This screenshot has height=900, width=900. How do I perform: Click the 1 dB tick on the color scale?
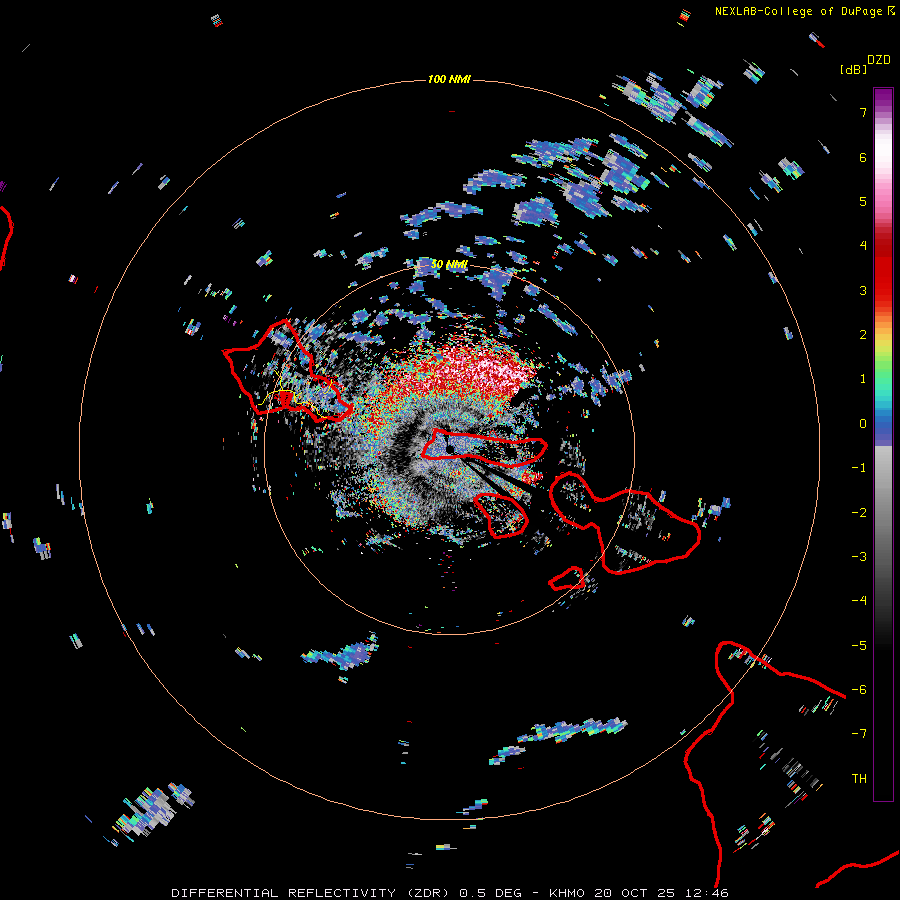[863, 379]
